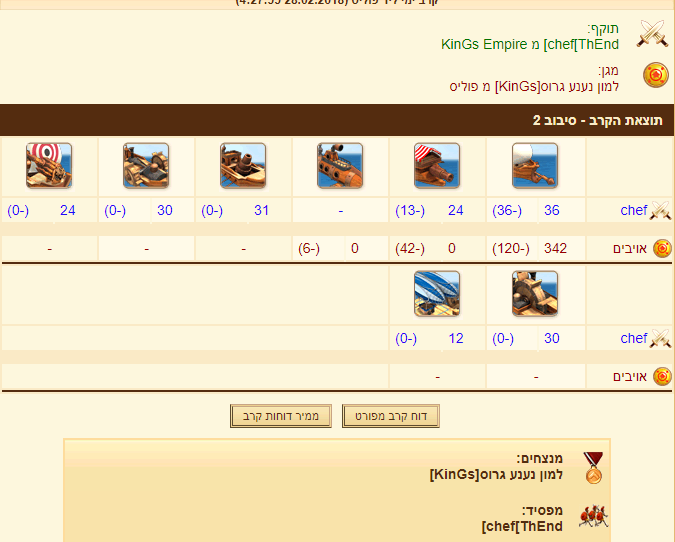
Task: Click the balloon carrier ship icon
Action: pos(437,294)
